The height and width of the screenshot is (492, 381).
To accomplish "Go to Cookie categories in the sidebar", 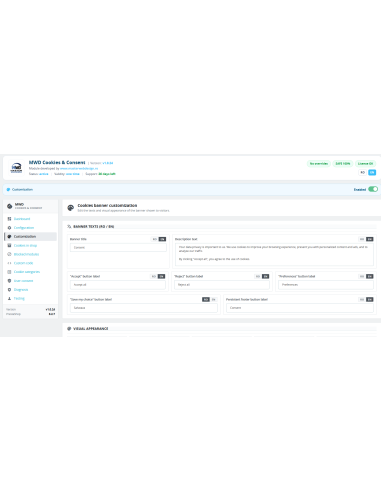I will (27, 272).
